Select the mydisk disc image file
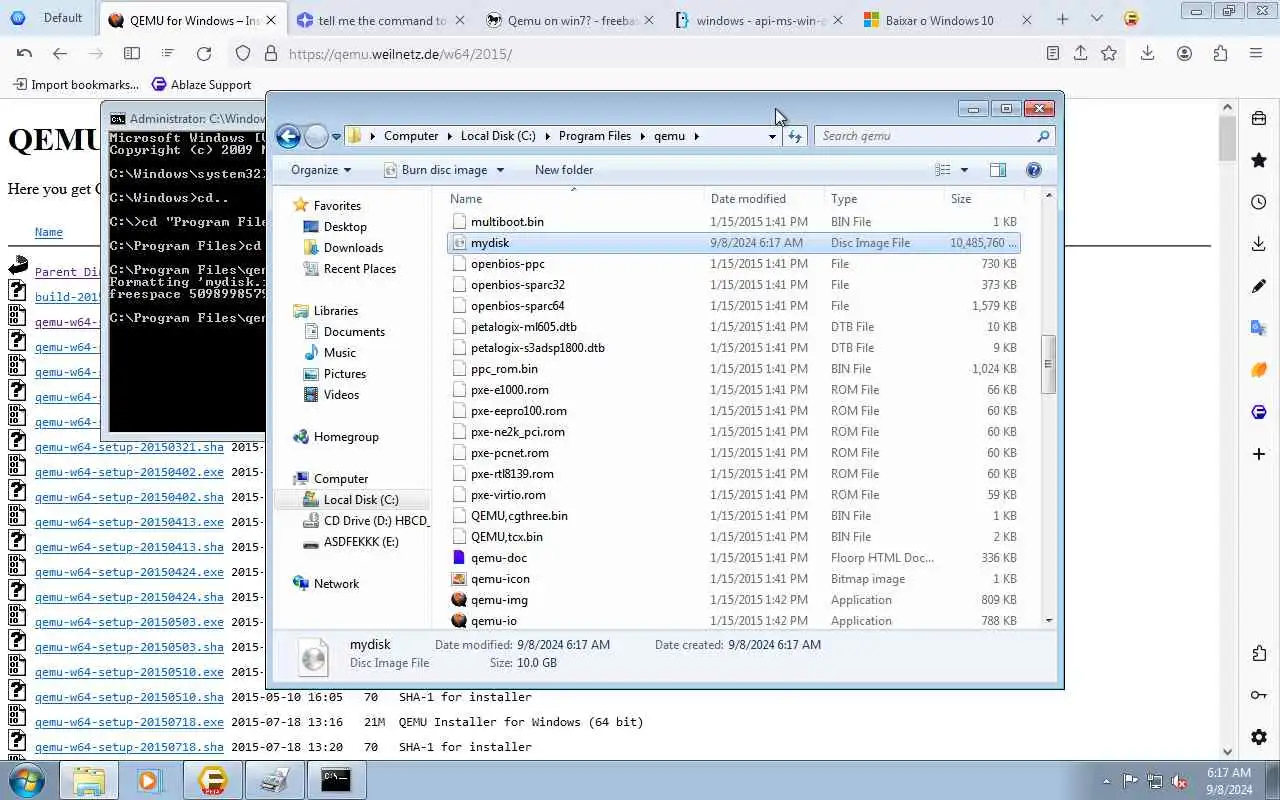The image size is (1280, 800). (734, 243)
